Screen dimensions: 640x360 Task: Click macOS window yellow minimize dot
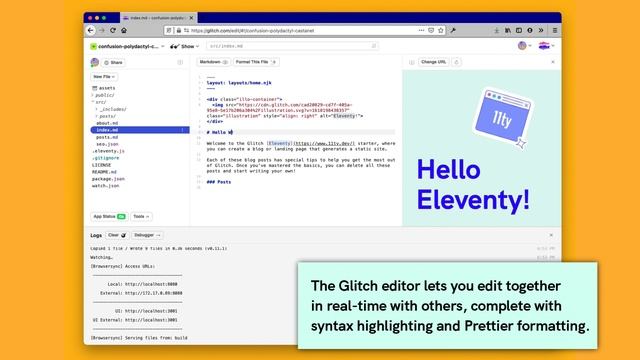click(x=97, y=18)
